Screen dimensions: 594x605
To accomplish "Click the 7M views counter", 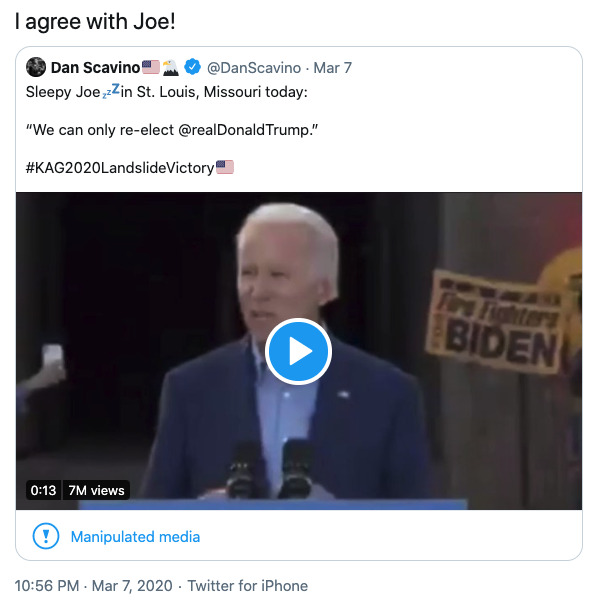I will click(96, 490).
